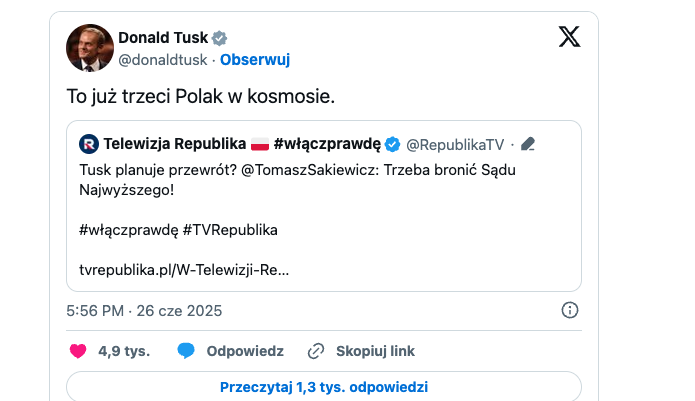
Task: Click the text "To już trzeci Polak w kosmosie."
Action: 199,97
